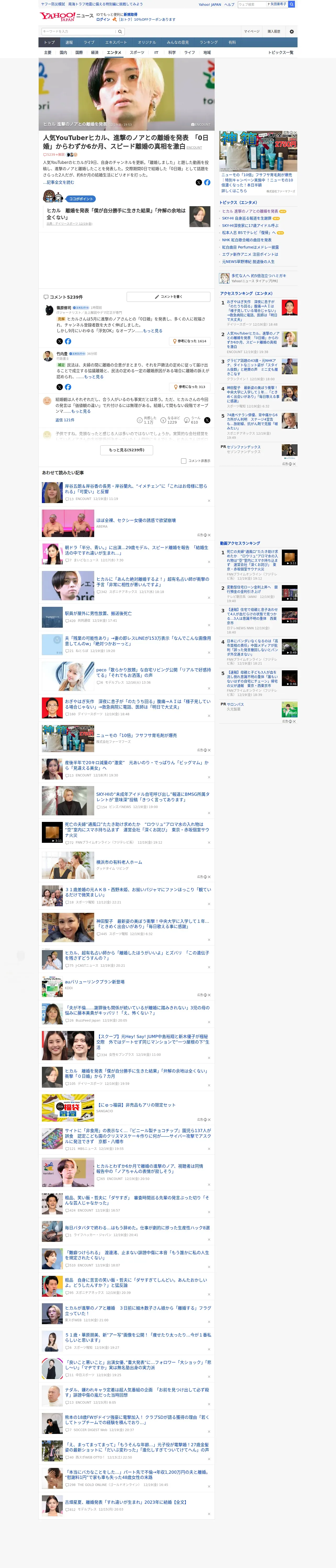The image size is (336, 1568).
Task: Click the ココがポイント mascot icon
Action: click(x=54, y=197)
